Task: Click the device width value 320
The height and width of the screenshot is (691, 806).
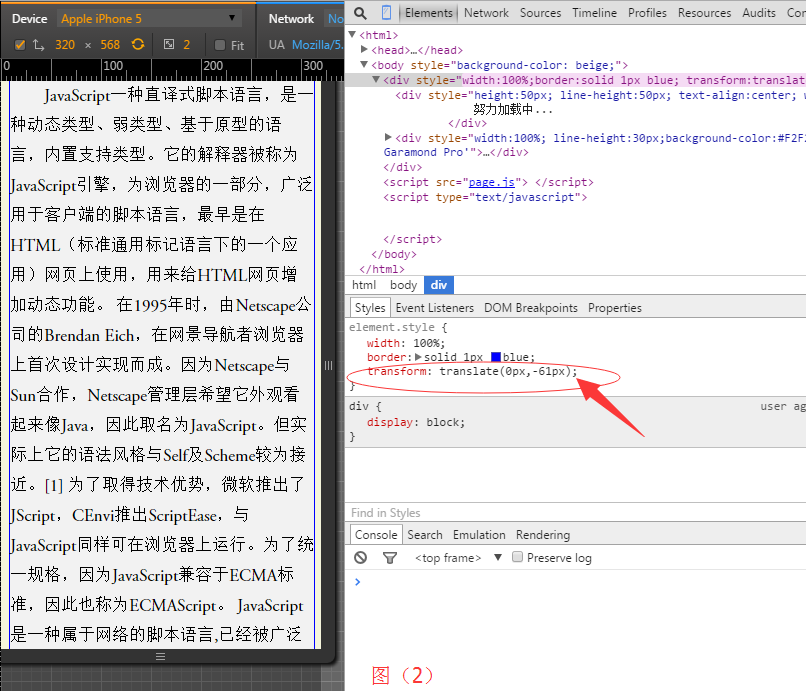Action: click(65, 45)
